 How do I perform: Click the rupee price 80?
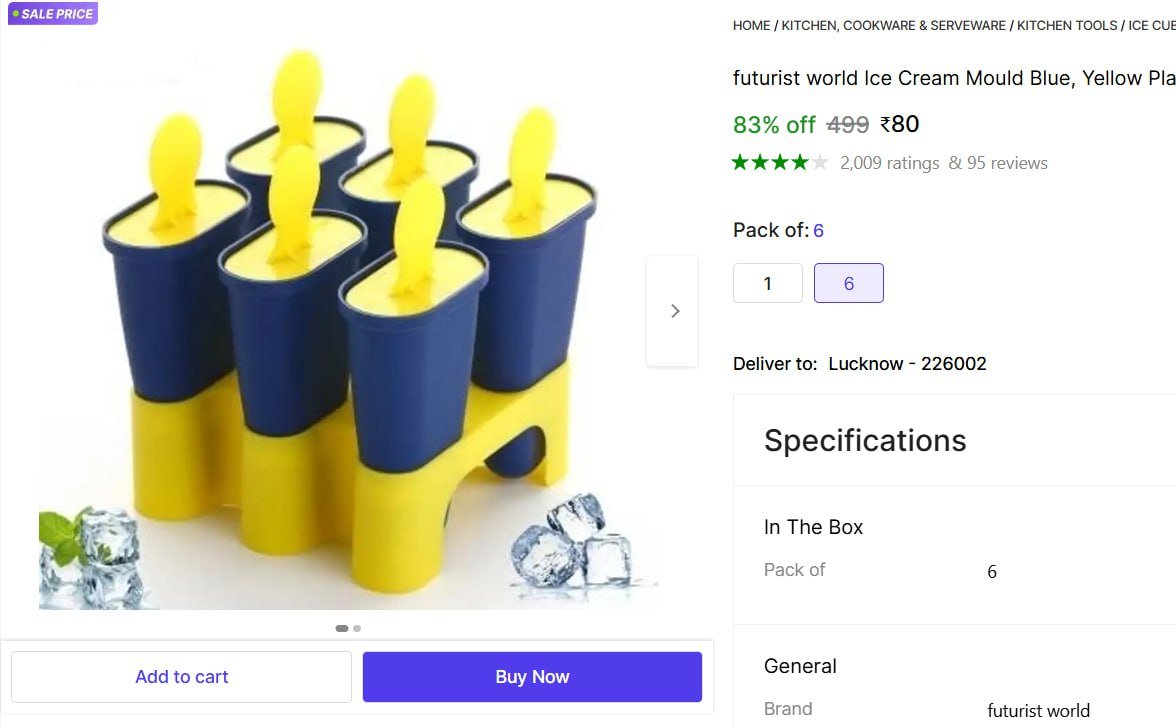pyautogui.click(x=900, y=125)
